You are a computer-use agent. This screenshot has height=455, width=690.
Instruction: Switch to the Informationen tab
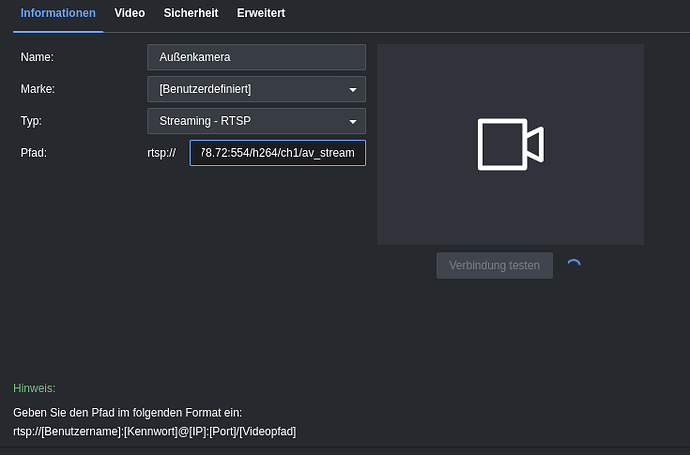(x=58, y=13)
